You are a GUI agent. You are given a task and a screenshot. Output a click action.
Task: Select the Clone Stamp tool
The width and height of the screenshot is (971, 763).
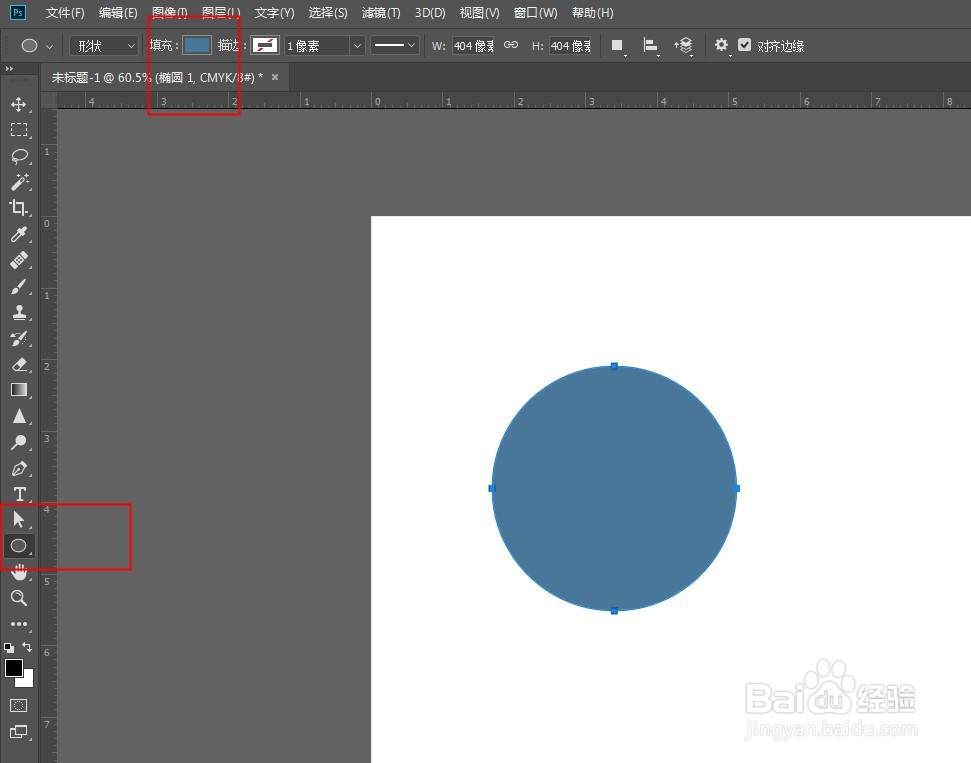(x=19, y=312)
